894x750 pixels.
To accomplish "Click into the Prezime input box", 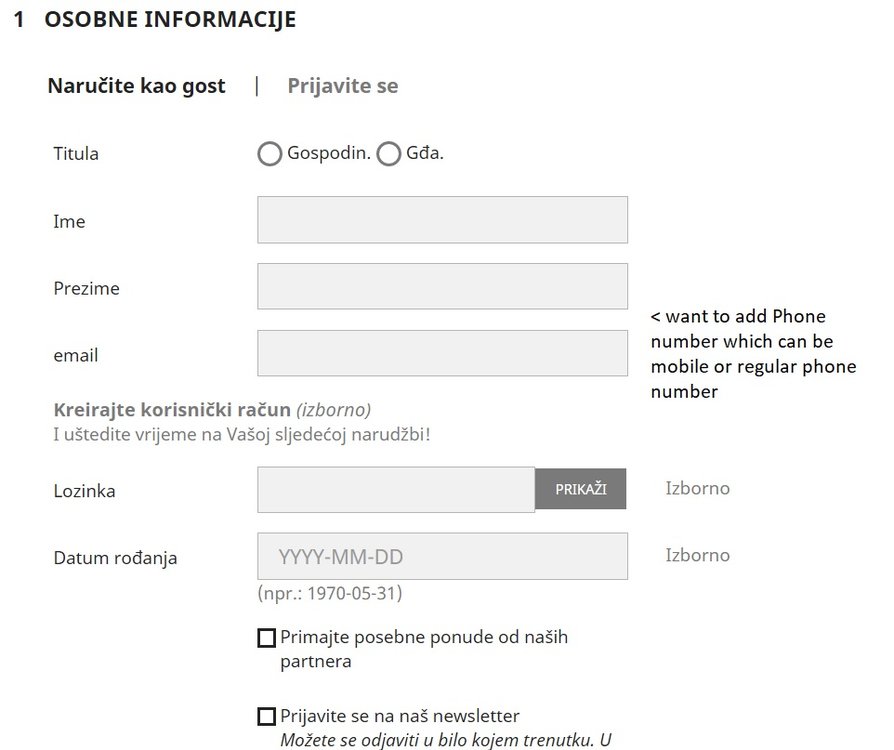I will [x=442, y=287].
